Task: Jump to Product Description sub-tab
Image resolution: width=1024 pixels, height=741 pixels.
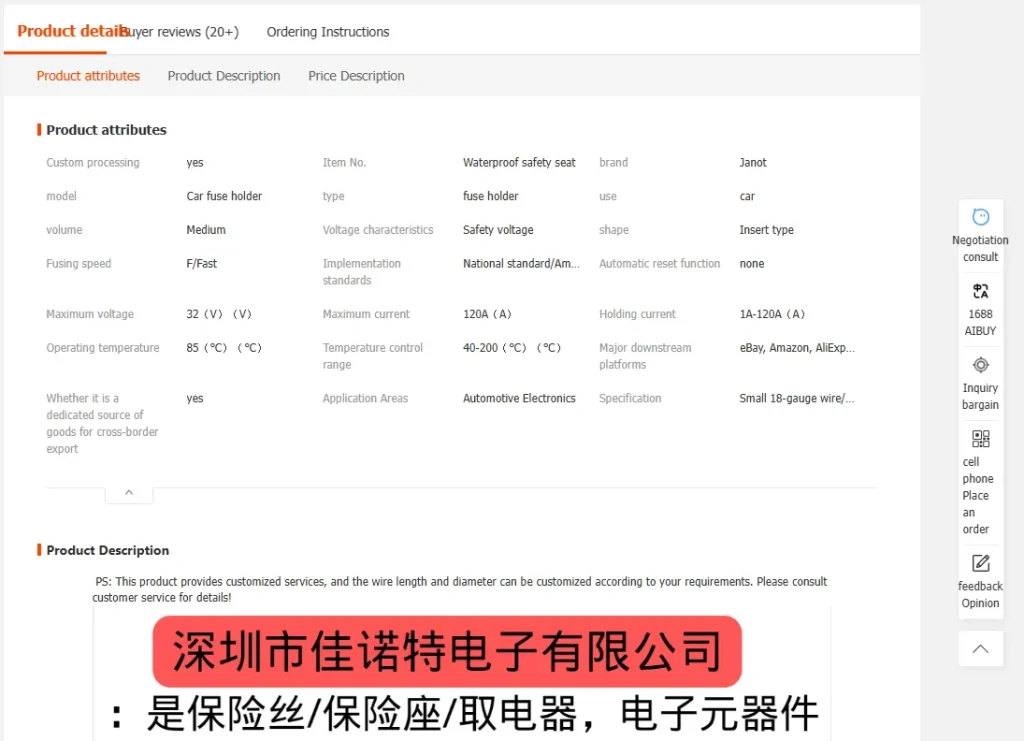Action: pos(224,76)
